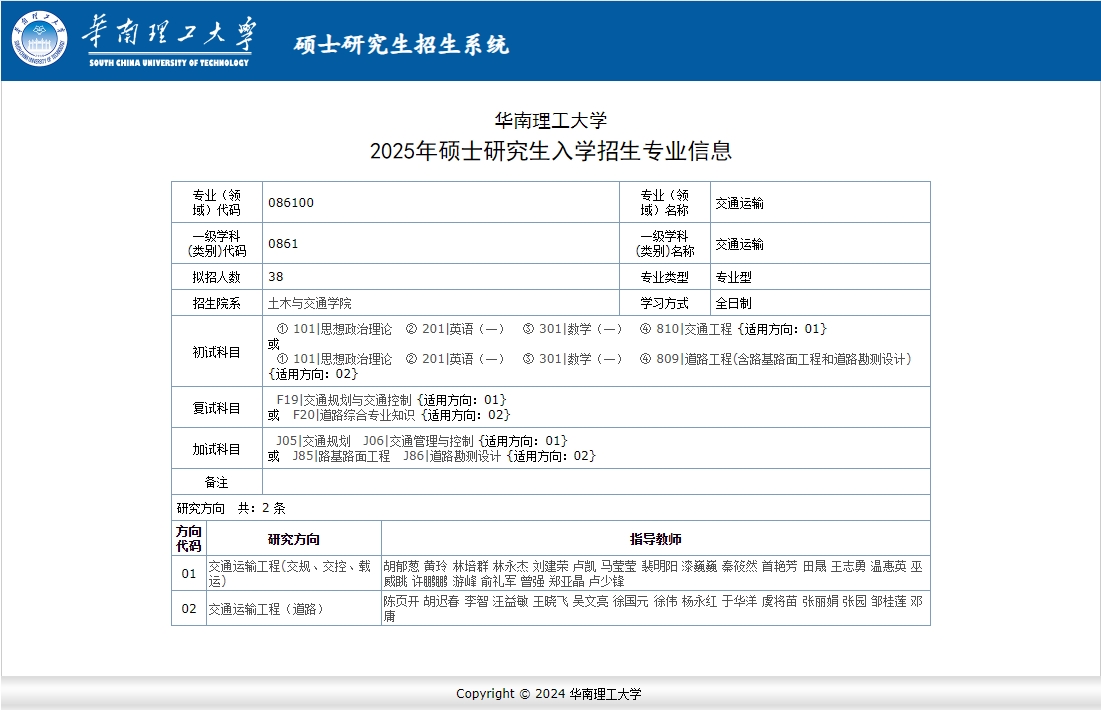Click the J06|交通管理与控制 additional subject
This screenshot has height=710, width=1101.
tap(418, 441)
